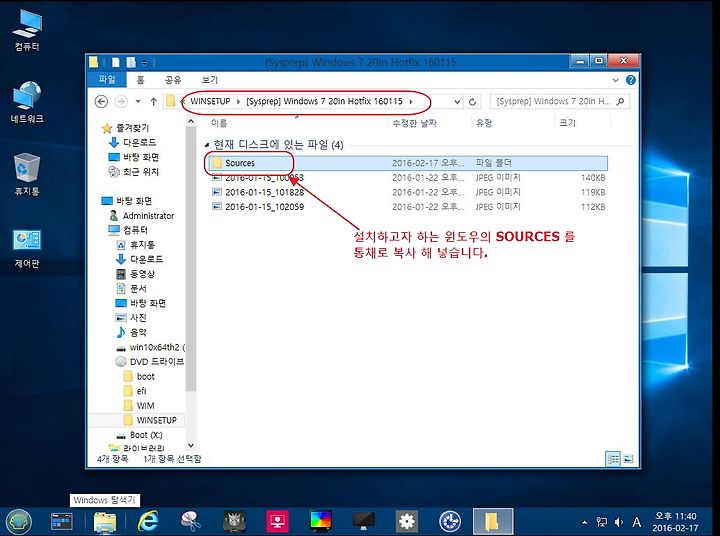Select DVD 드라이브 in navigation pane
720x536 pixels.
150,361
